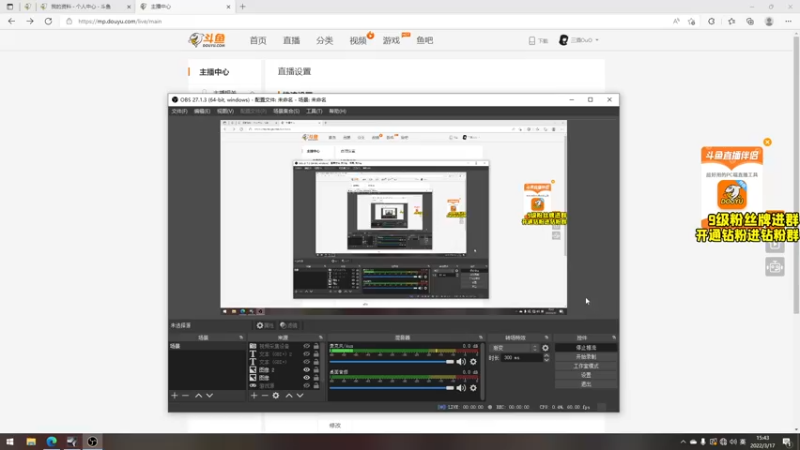
Task: Move source down in Sources dock
Action: click(x=300, y=395)
